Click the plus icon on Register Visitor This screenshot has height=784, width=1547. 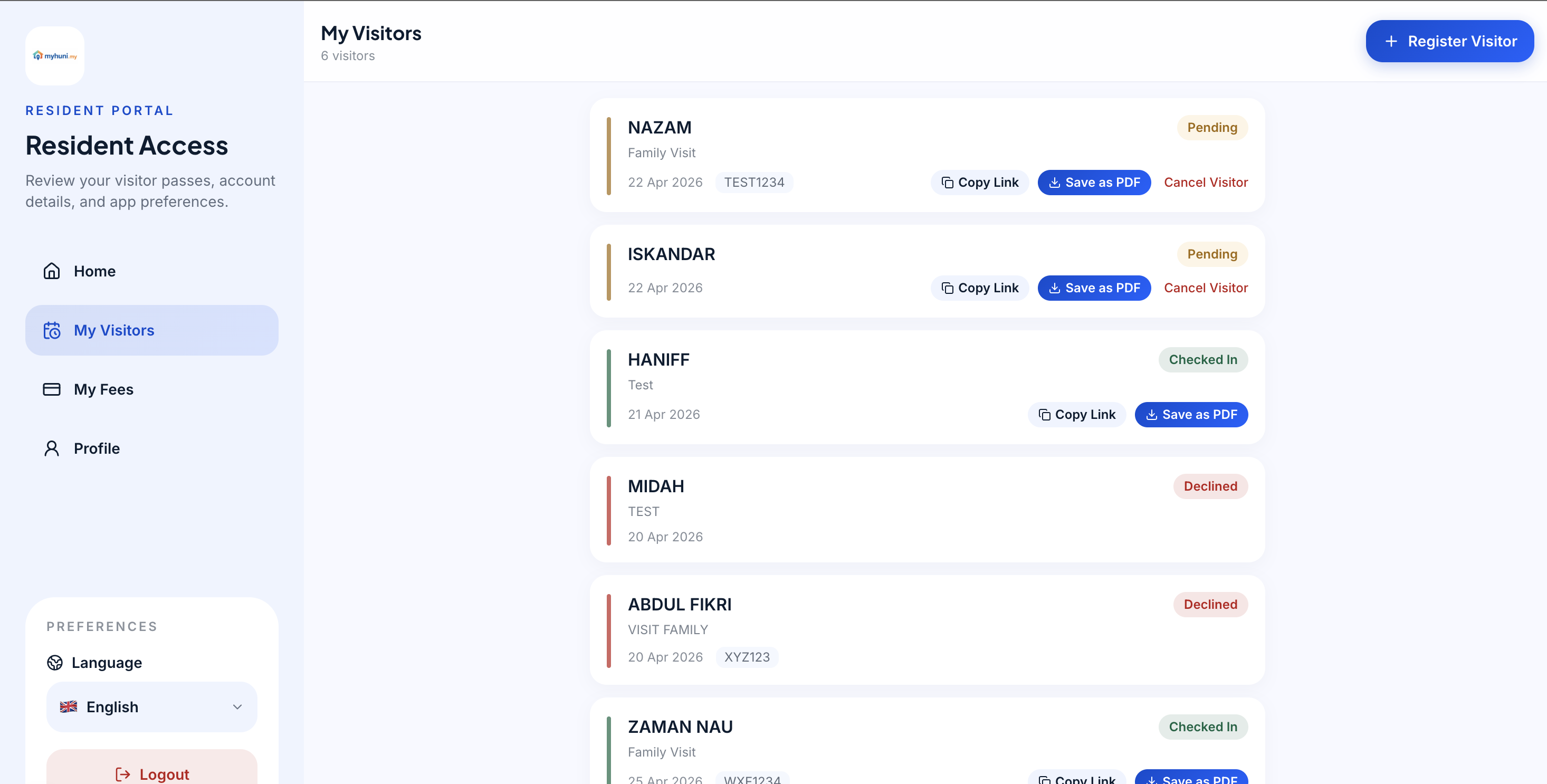(1391, 42)
